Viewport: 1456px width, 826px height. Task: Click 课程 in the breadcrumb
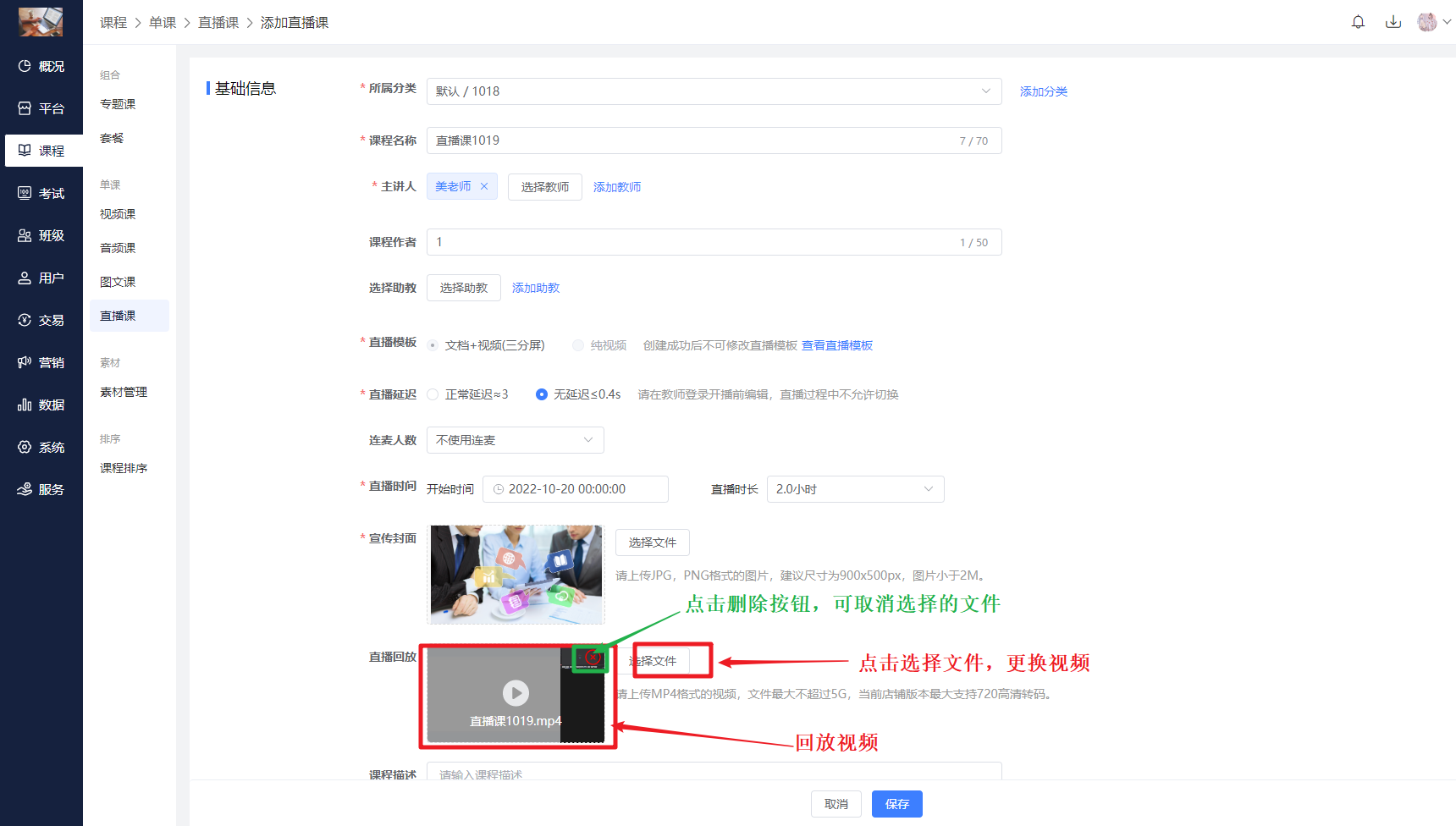point(113,23)
